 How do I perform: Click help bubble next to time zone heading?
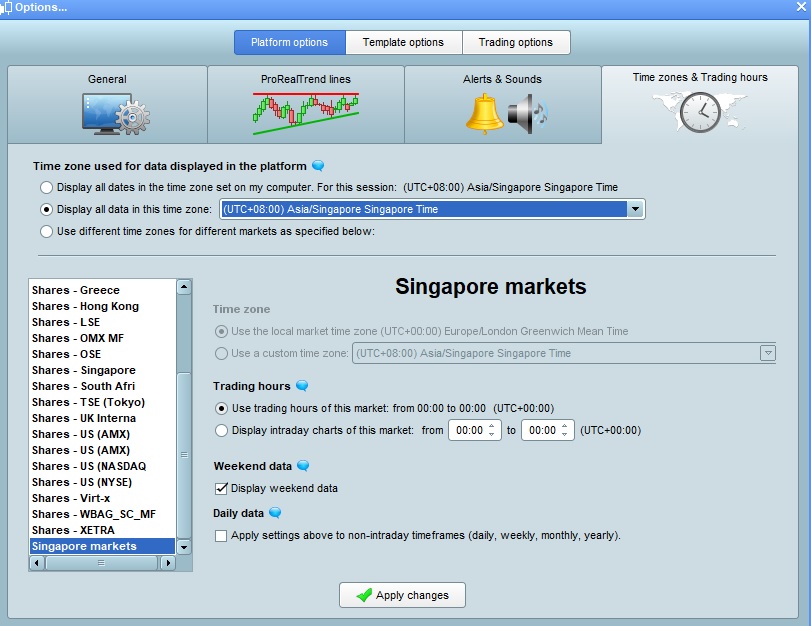tap(318, 166)
